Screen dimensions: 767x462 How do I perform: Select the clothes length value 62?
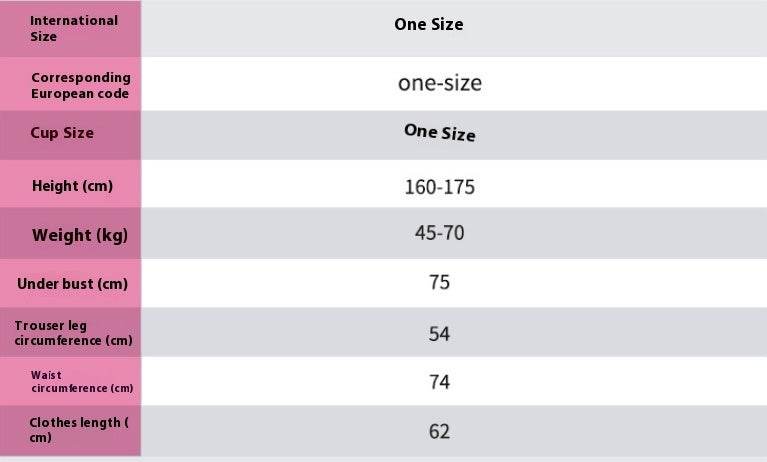(x=439, y=432)
